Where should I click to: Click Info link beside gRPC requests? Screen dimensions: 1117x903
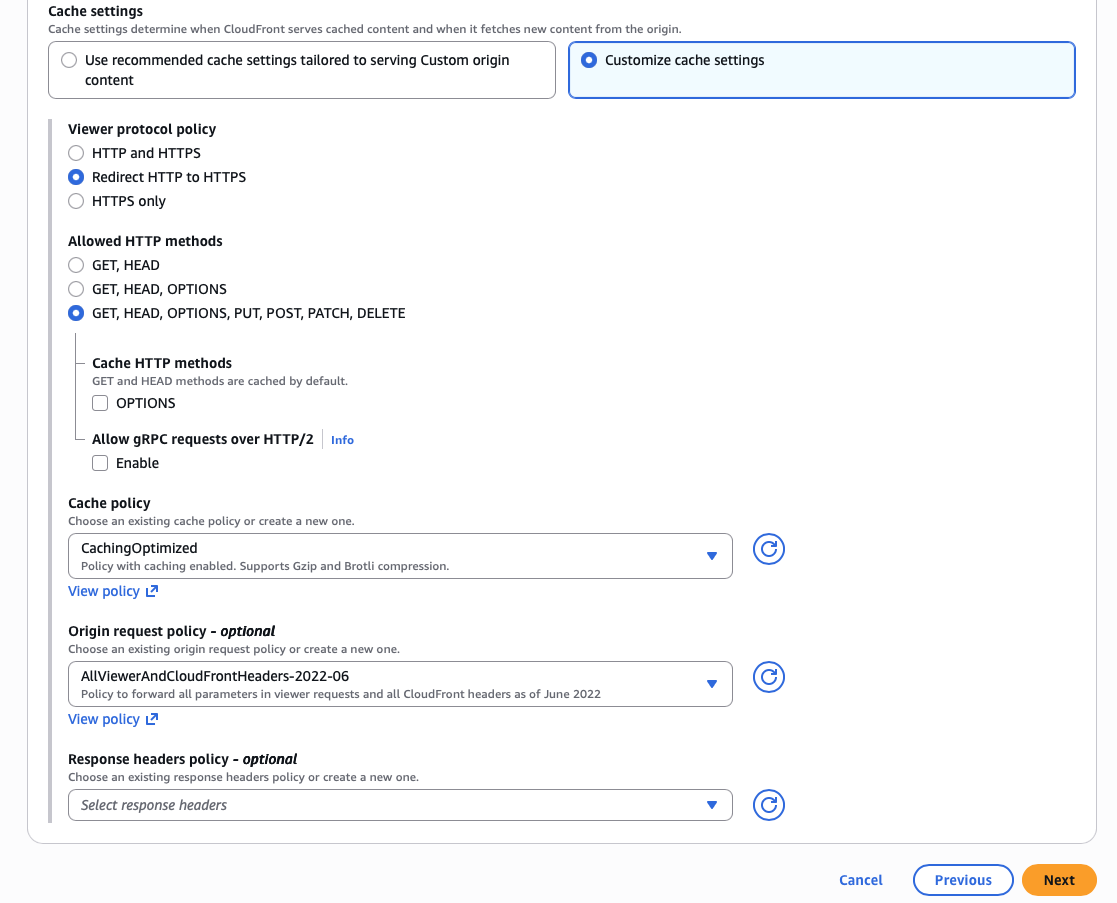coord(342,440)
